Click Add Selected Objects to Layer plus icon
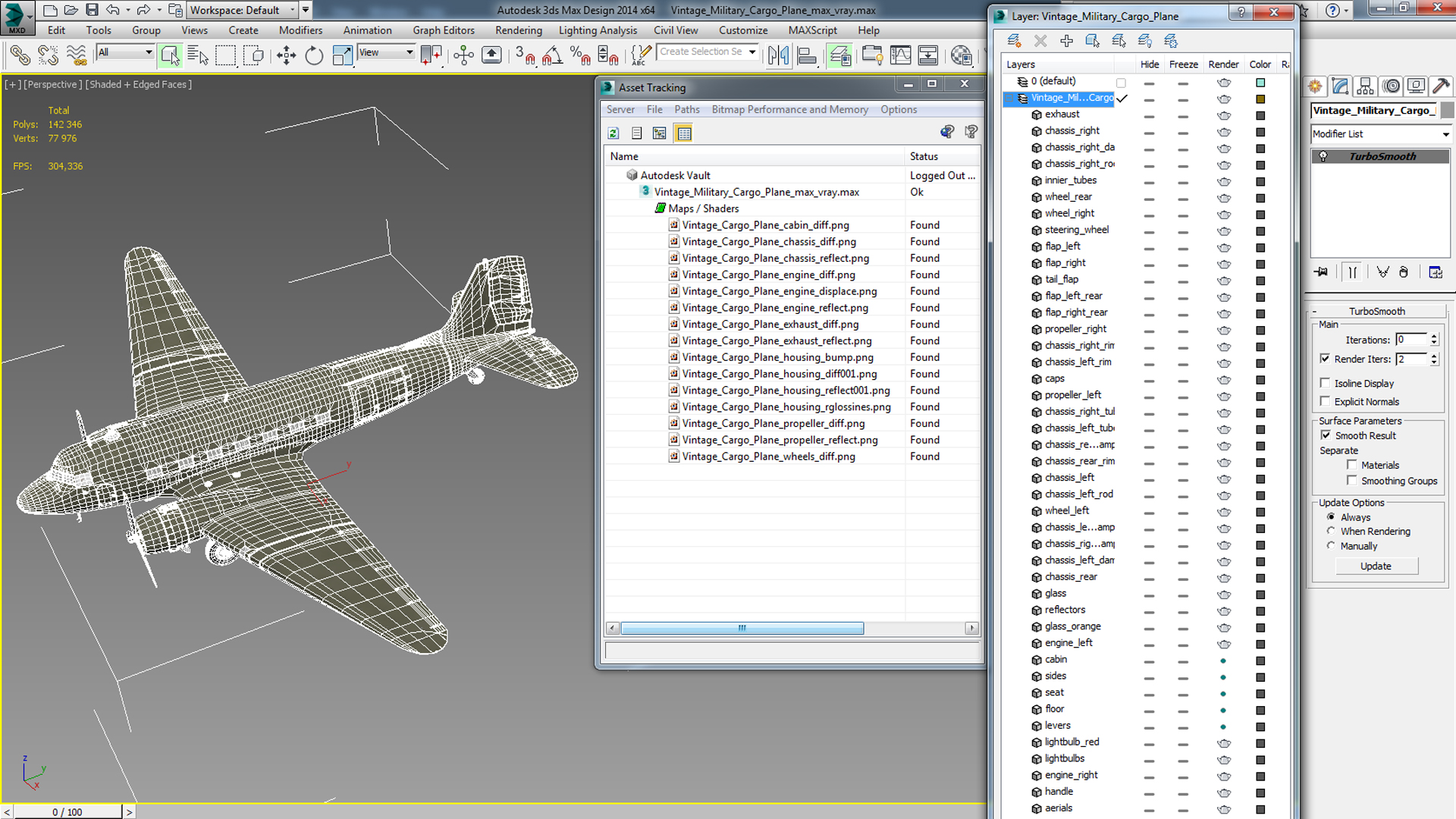 (x=1066, y=41)
